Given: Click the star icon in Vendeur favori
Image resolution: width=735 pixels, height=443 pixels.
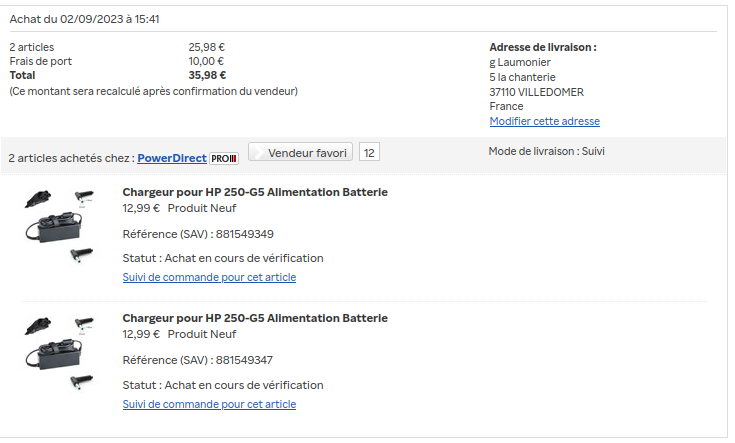Looking at the screenshot, I should point(258,153).
